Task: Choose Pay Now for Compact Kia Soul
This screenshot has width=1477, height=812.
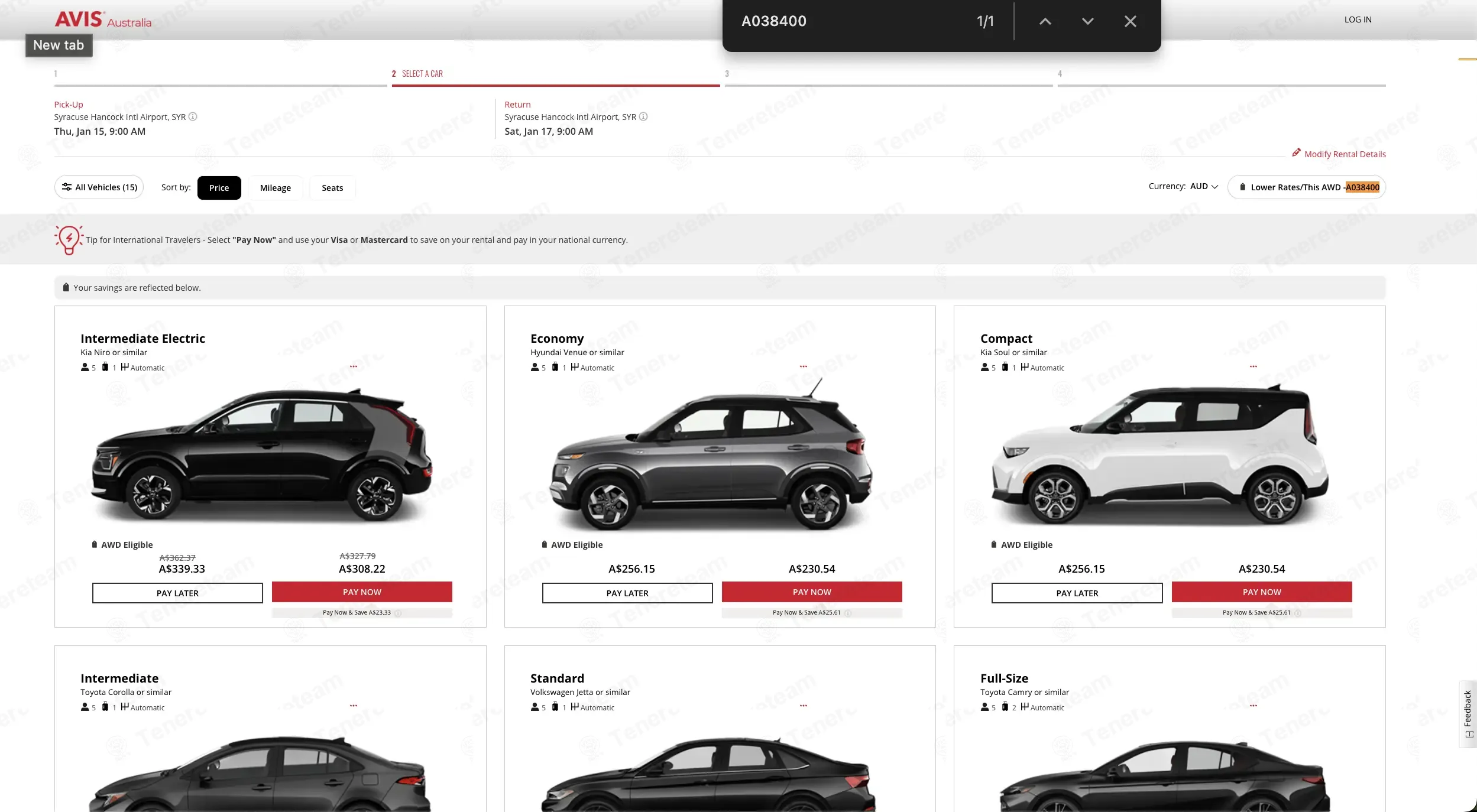Action: [x=1262, y=592]
